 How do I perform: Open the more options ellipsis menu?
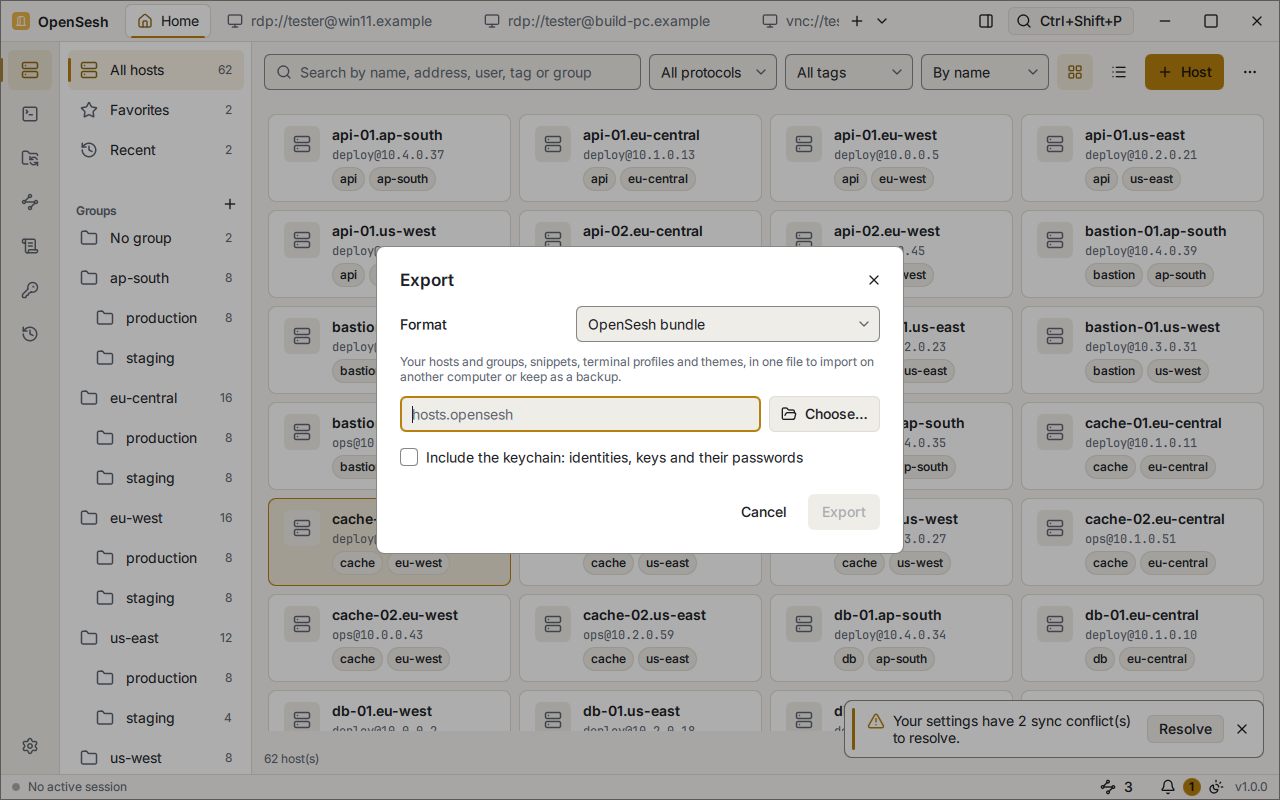[x=1250, y=72]
